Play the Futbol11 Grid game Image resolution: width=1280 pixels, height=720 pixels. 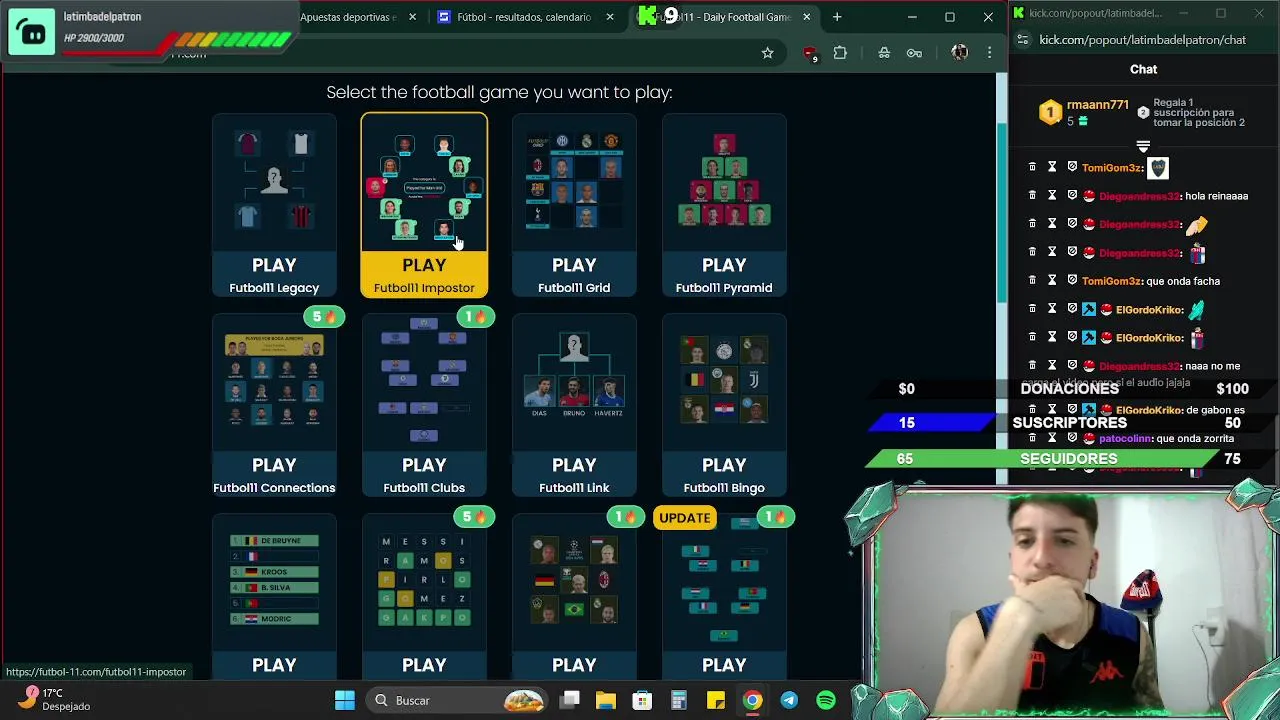[x=574, y=205]
